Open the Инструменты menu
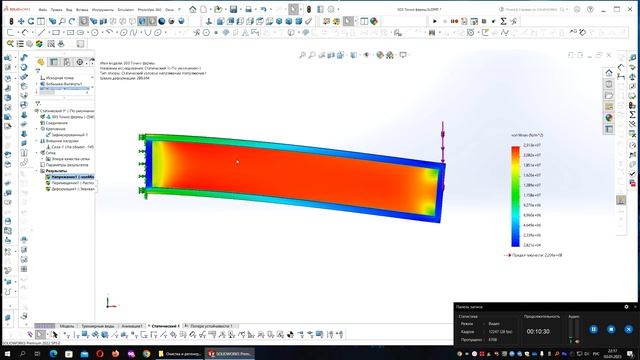 coord(103,9)
